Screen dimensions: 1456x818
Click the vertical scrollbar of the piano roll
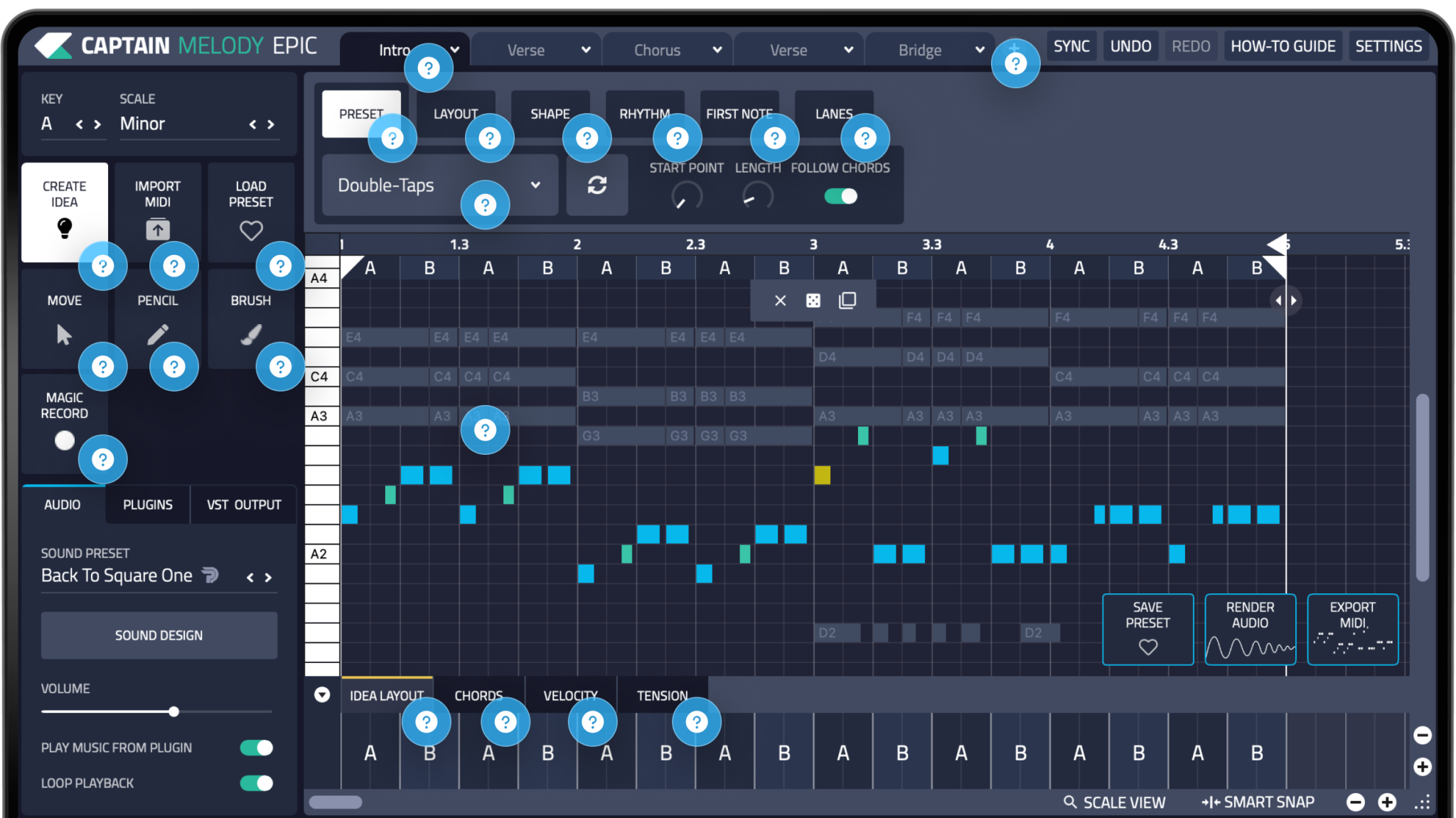point(1423,487)
